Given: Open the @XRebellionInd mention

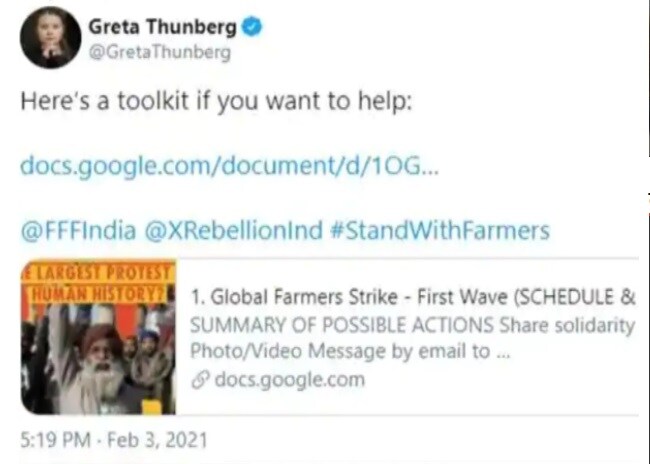Looking at the screenshot, I should coord(233,231).
